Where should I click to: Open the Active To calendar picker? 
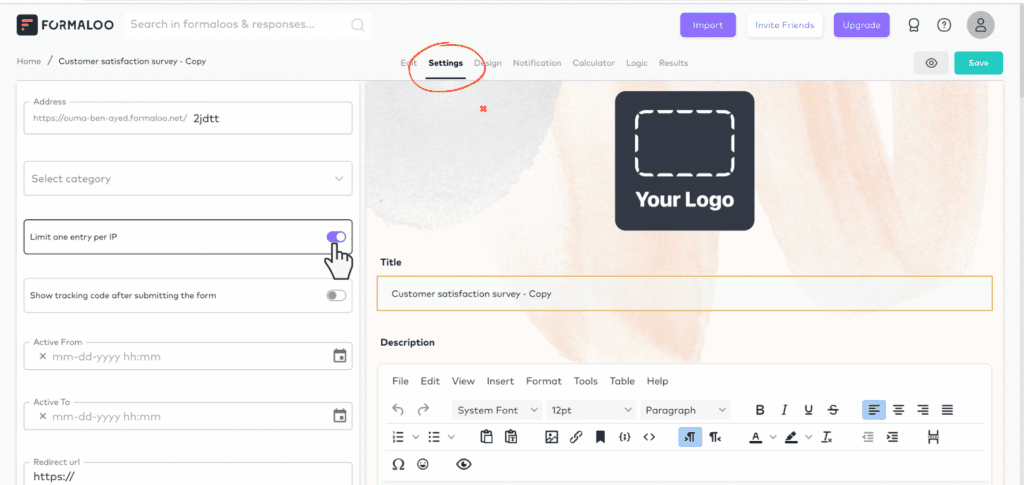(x=340, y=416)
